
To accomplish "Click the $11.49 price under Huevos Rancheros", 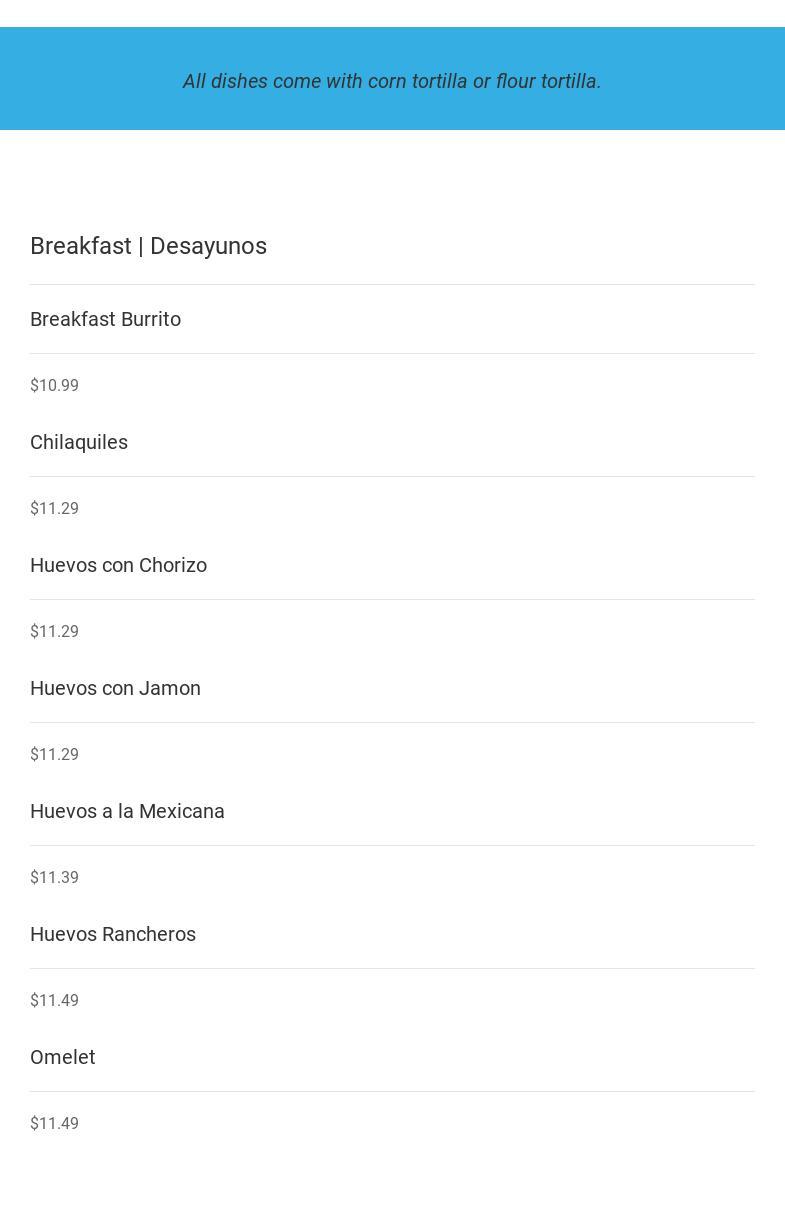I will [54, 1000].
